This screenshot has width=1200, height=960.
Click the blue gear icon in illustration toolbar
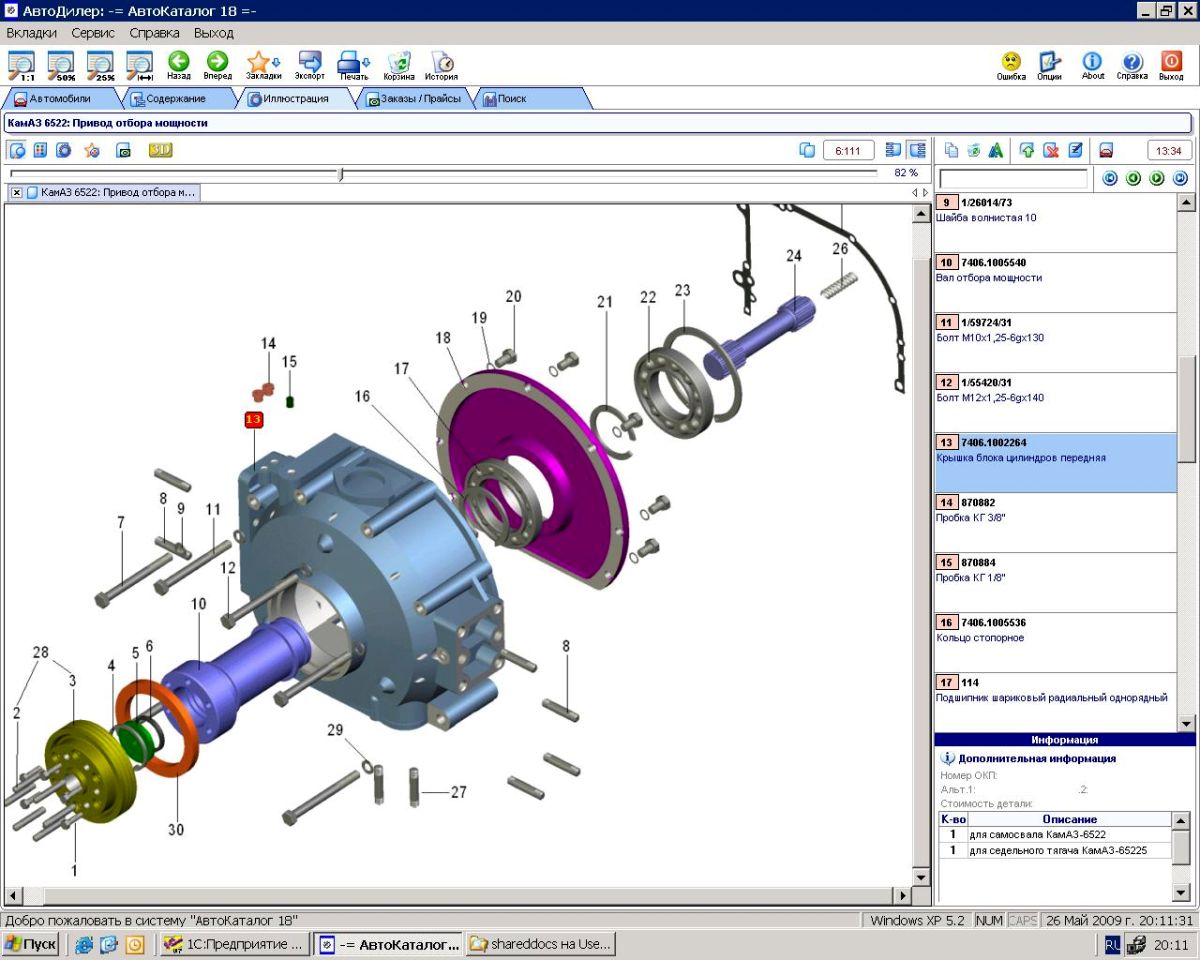[x=64, y=151]
